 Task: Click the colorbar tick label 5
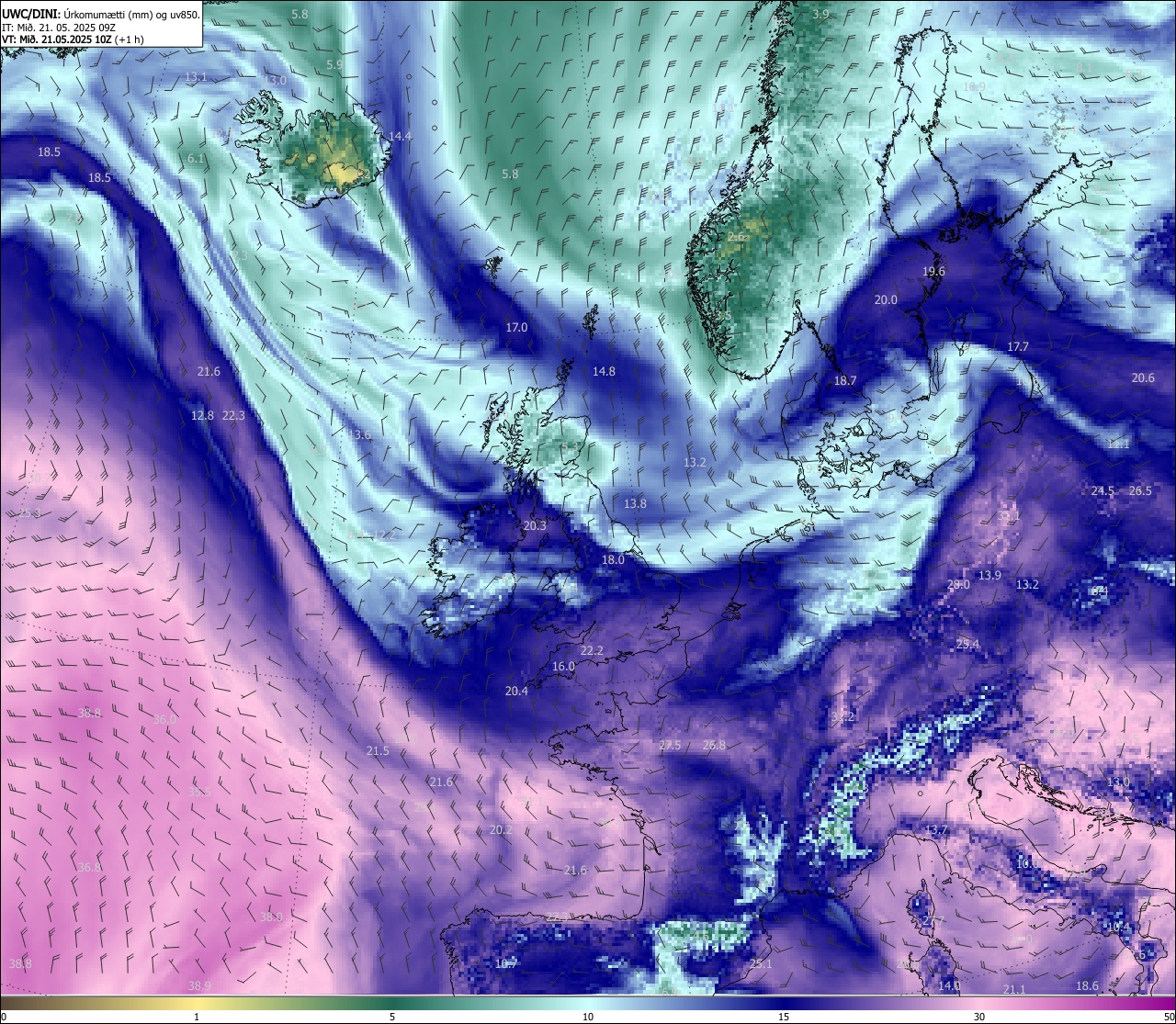pos(392,1017)
